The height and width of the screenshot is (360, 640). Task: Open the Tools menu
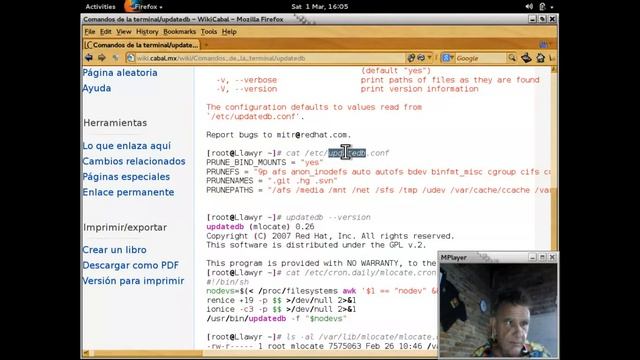click(209, 31)
